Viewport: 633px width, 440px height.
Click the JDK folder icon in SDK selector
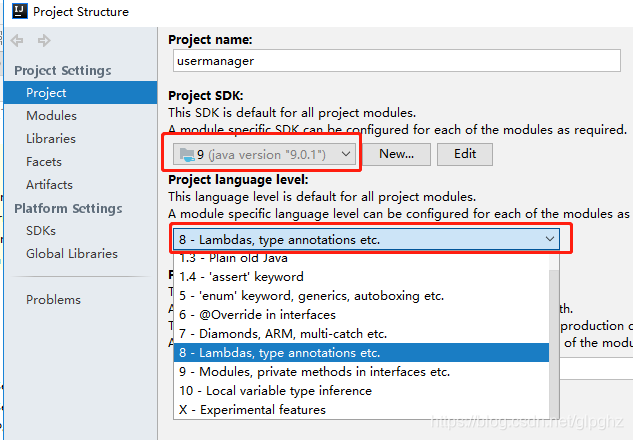[187, 155]
